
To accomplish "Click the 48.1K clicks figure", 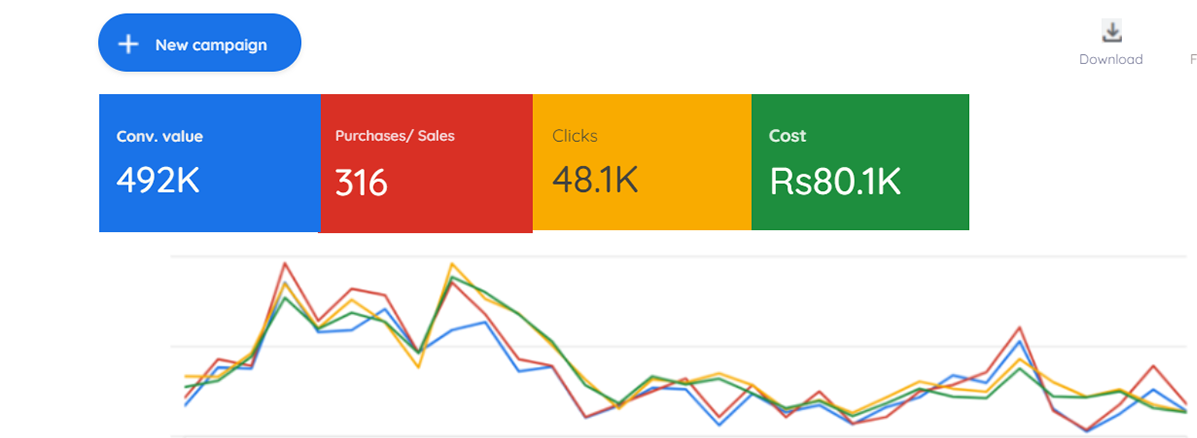I will (595, 180).
